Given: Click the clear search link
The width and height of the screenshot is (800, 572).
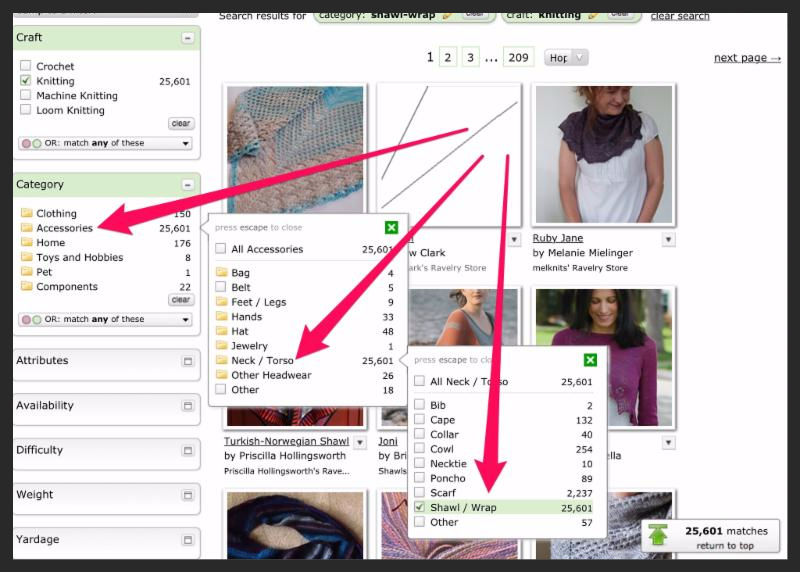Looking at the screenshot, I should [x=679, y=16].
